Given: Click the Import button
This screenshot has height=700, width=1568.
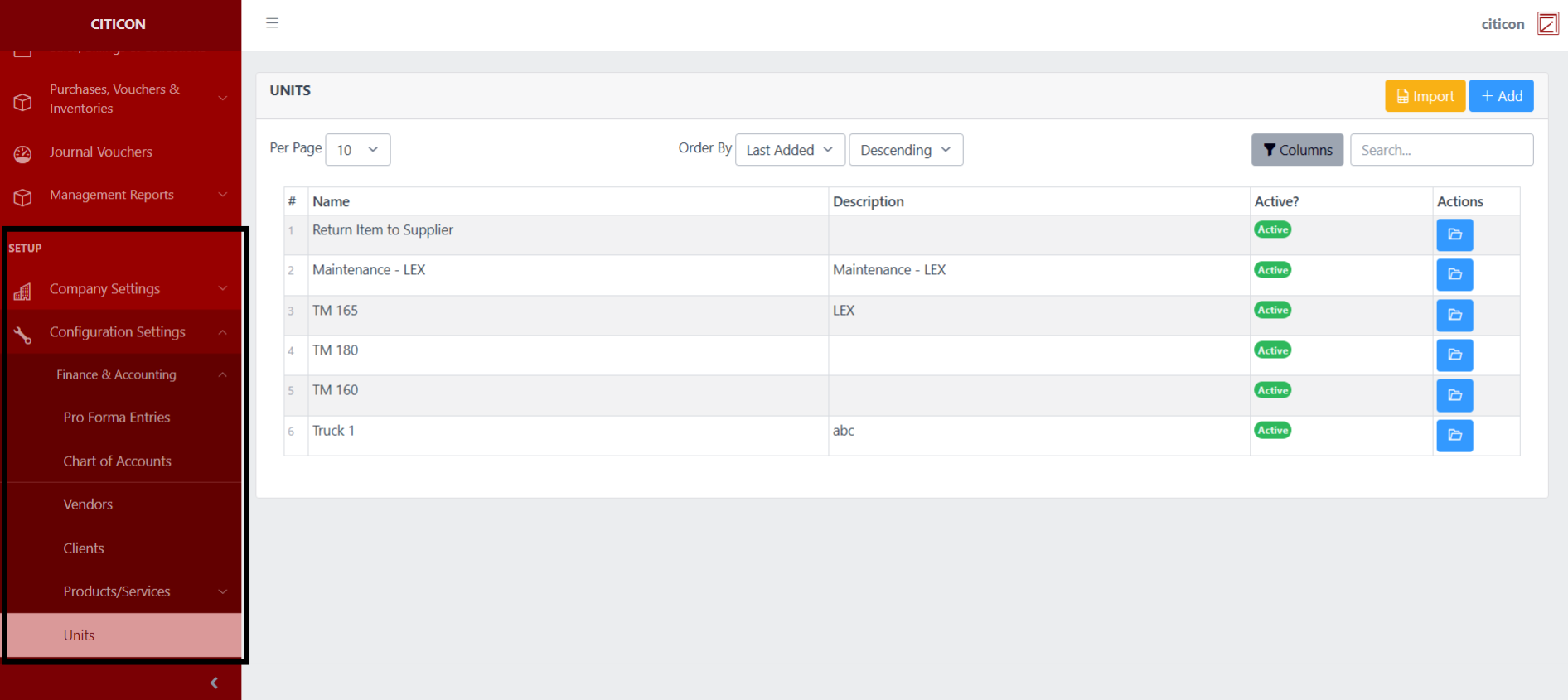Looking at the screenshot, I should [1424, 96].
